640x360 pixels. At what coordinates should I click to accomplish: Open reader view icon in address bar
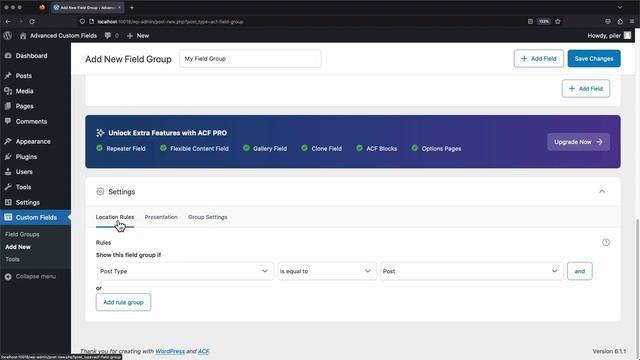(530, 21)
